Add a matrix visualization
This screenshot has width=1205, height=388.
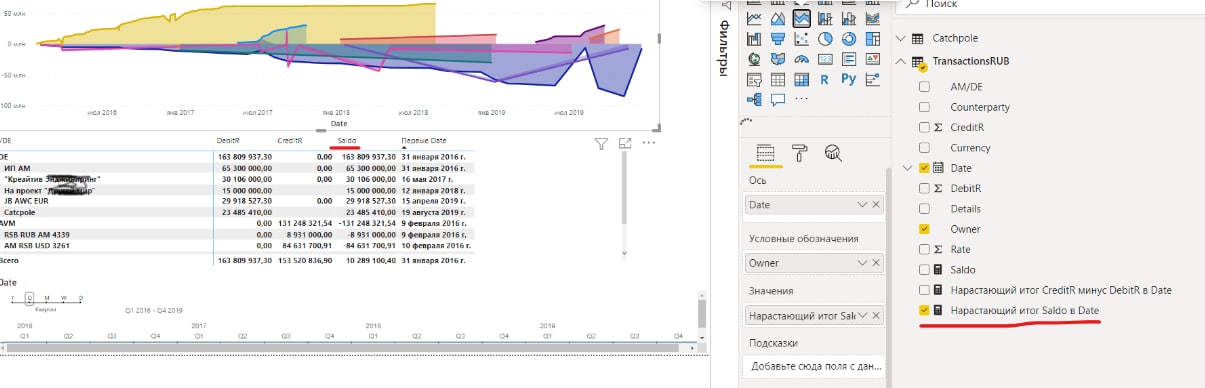coord(802,80)
